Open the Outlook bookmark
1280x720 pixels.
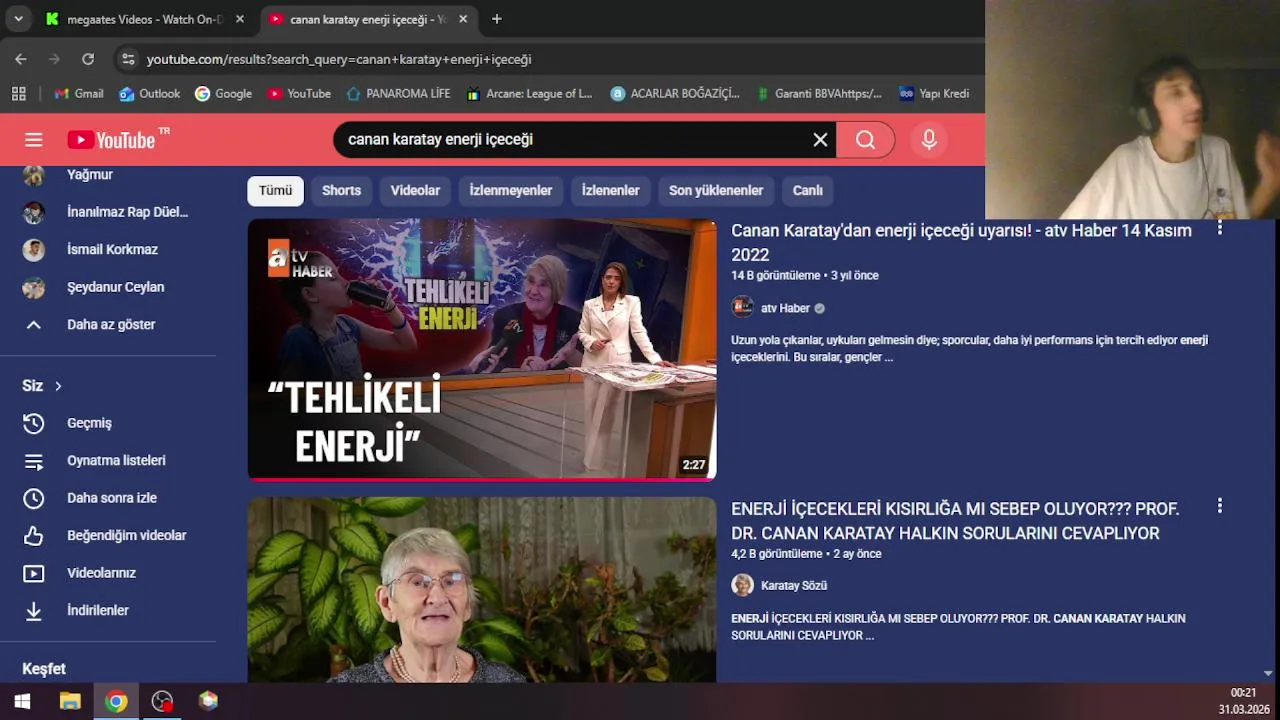pyautogui.click(x=150, y=93)
